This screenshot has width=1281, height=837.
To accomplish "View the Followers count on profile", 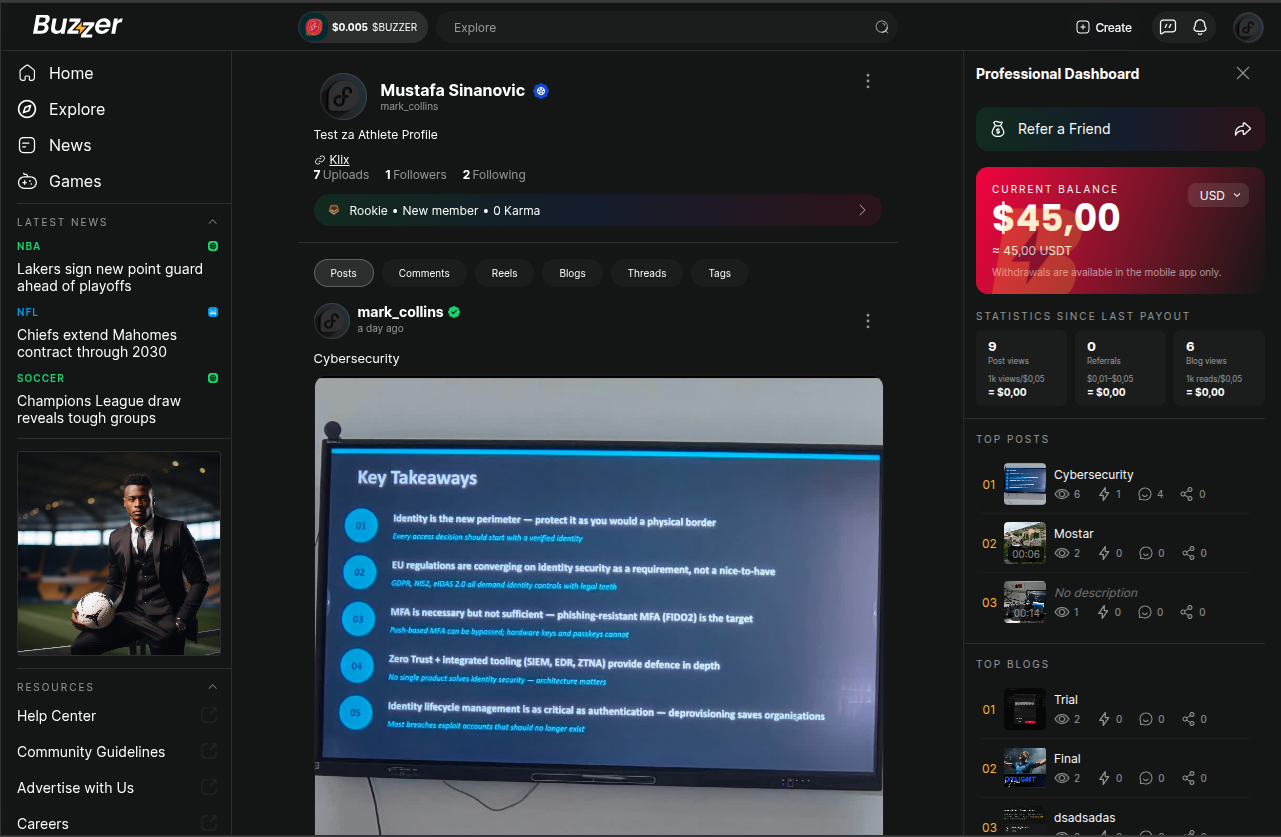I will tap(416, 175).
